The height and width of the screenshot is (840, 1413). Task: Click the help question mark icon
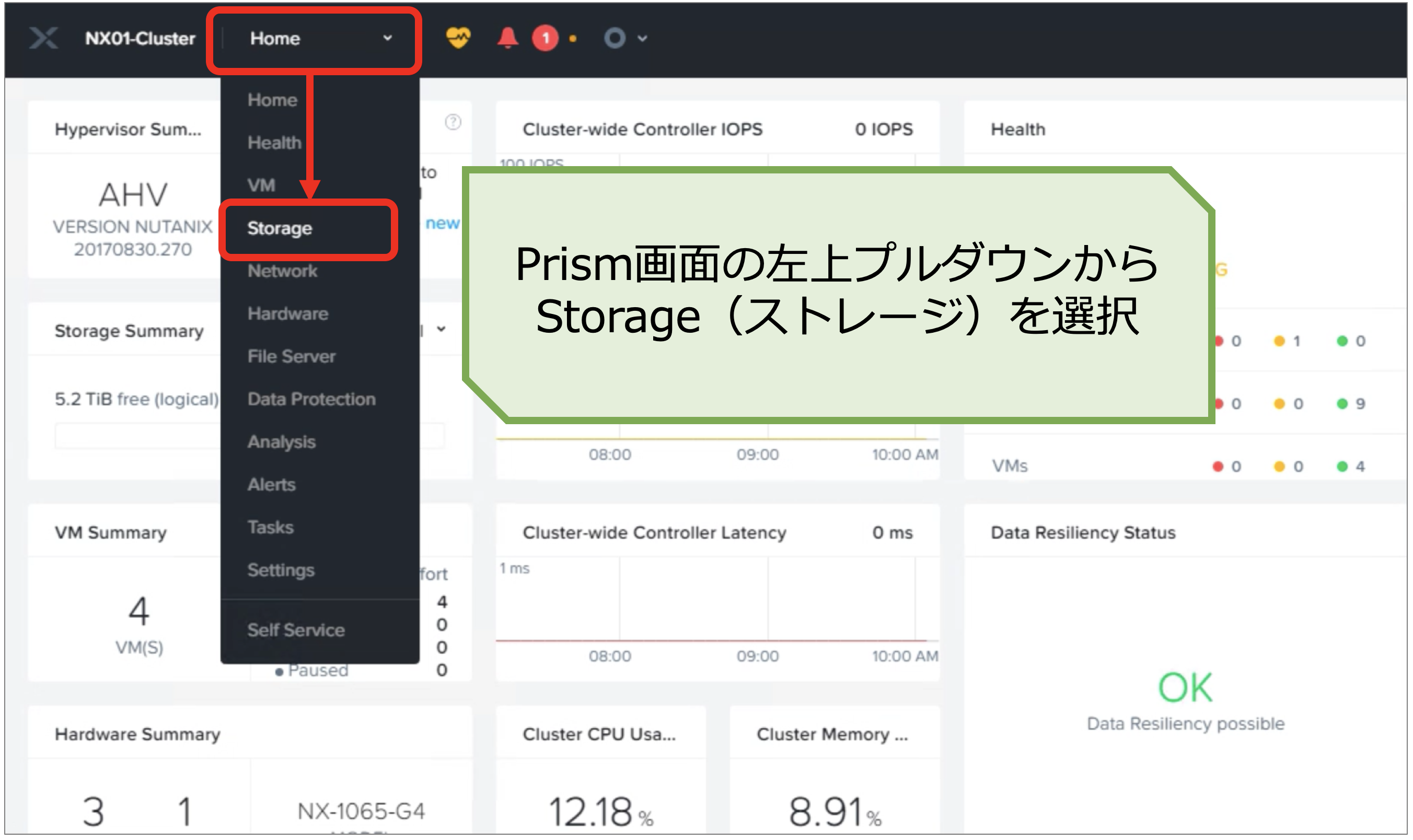pyautogui.click(x=453, y=122)
